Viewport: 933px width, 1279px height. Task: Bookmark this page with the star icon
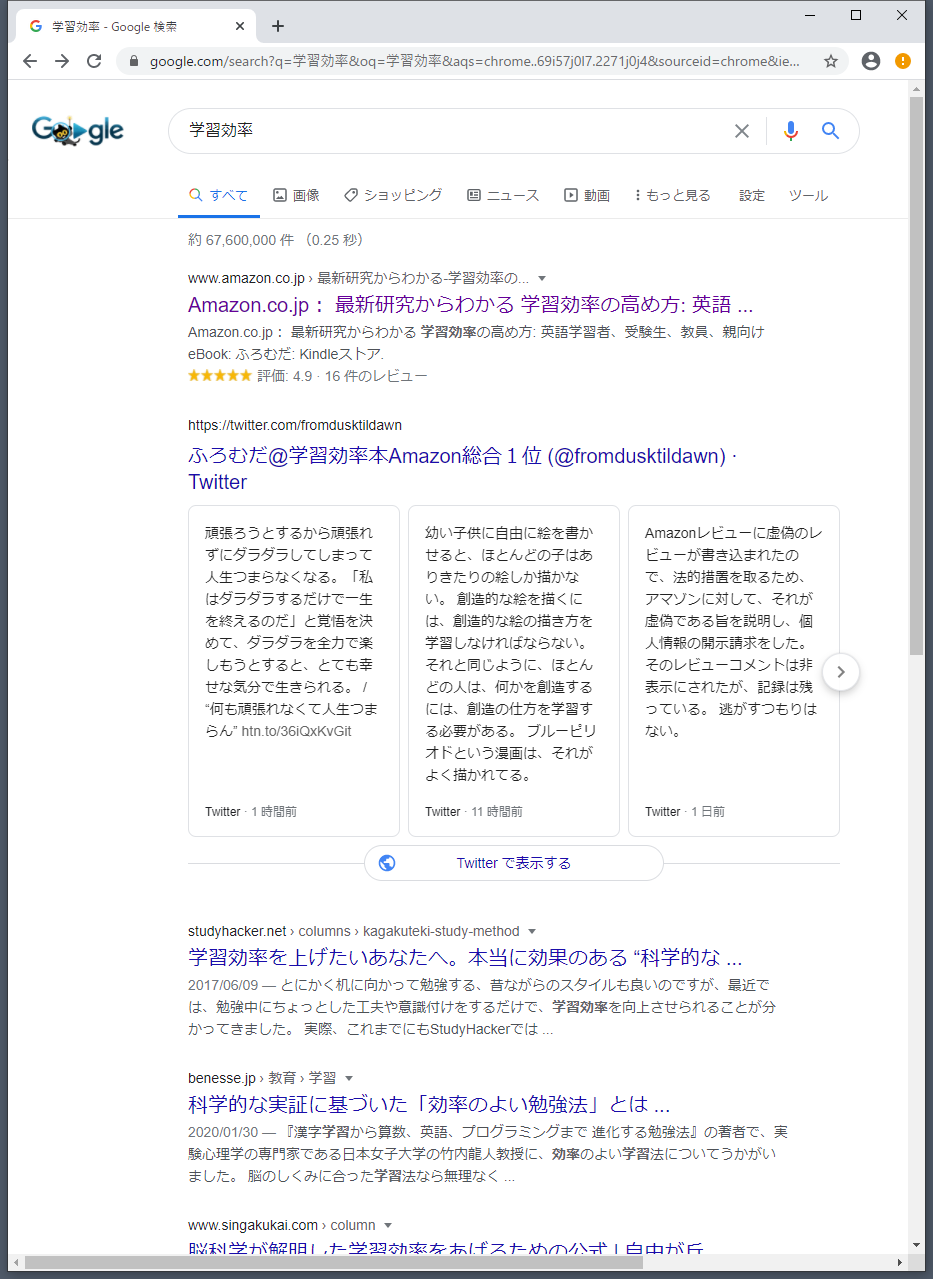point(831,61)
